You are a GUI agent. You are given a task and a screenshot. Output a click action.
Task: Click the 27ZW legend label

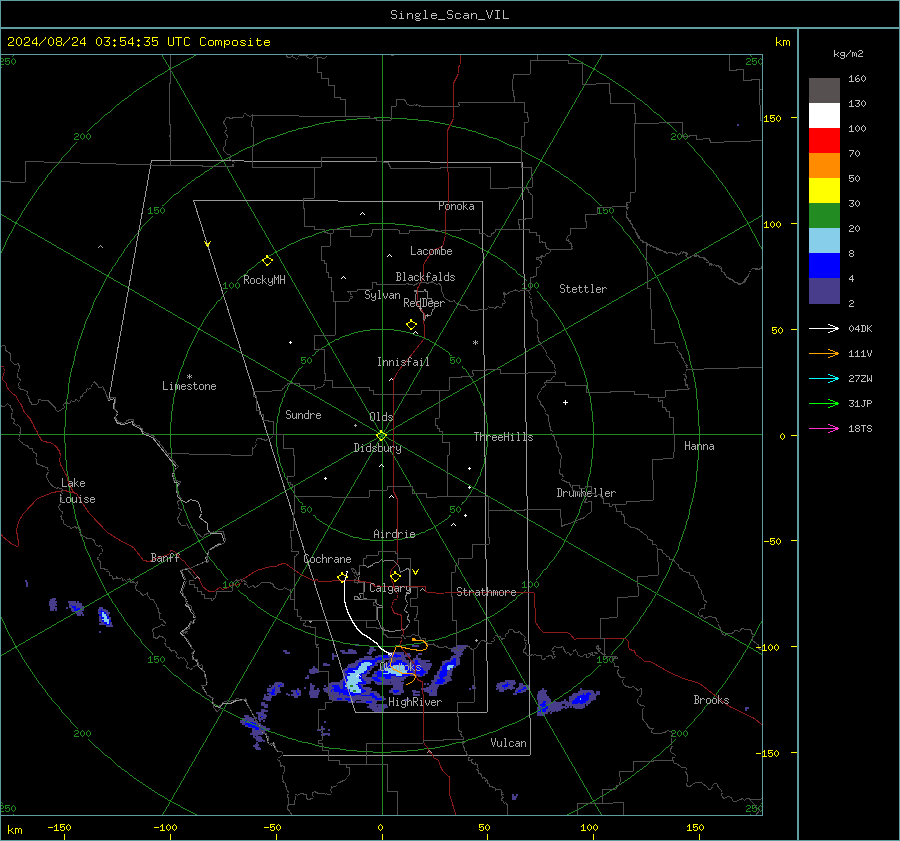(860, 378)
